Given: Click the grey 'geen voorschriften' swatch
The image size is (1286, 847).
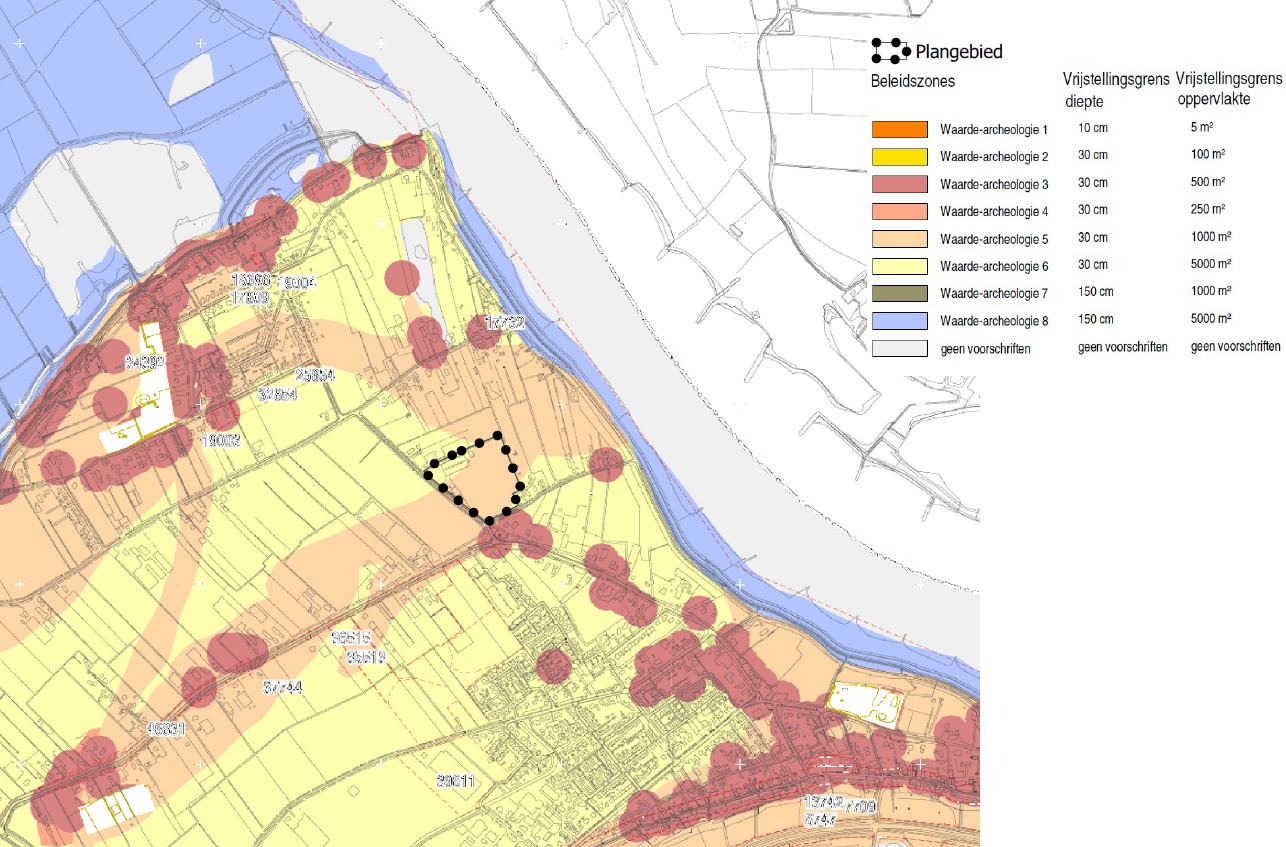Looking at the screenshot, I should 900,348.
